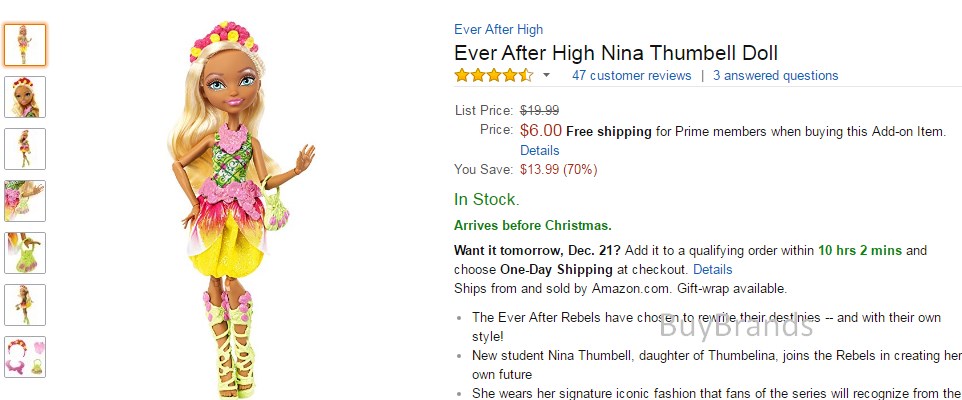Select the sixth doll pose thumbnail

[x=25, y=305]
